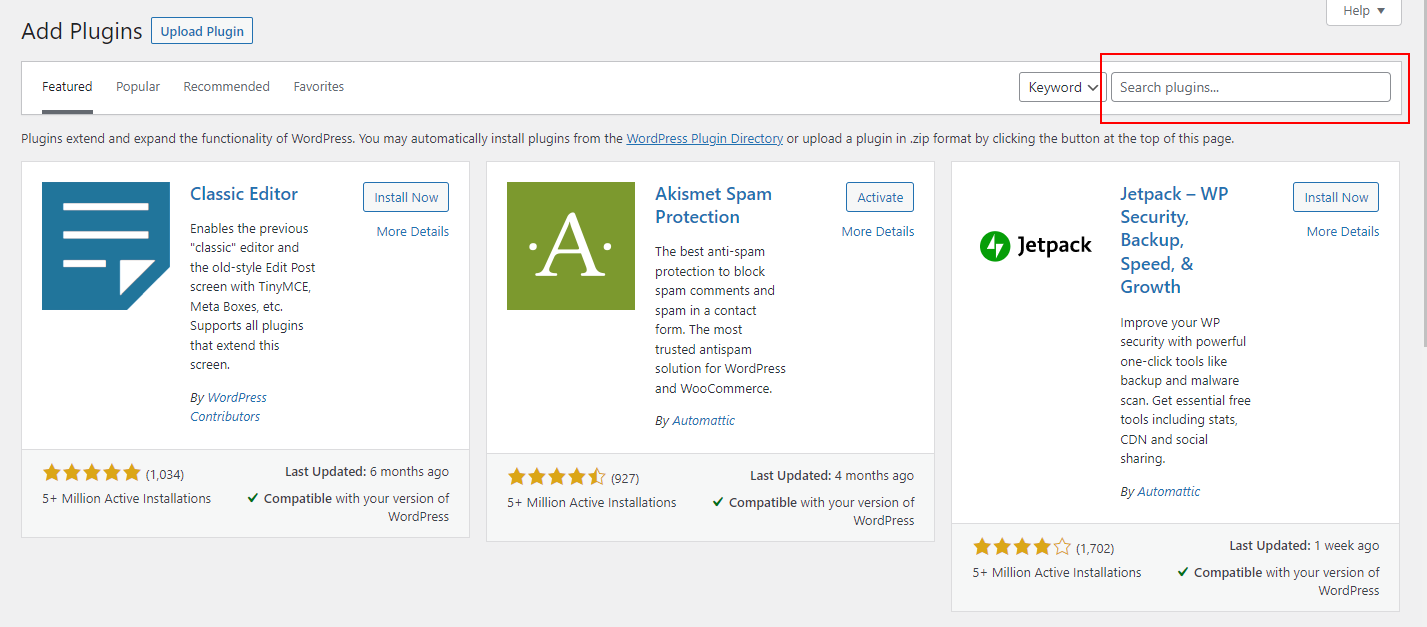1427x627 pixels.
Task: Click the Jetpack logo image
Action: pos(1036,246)
